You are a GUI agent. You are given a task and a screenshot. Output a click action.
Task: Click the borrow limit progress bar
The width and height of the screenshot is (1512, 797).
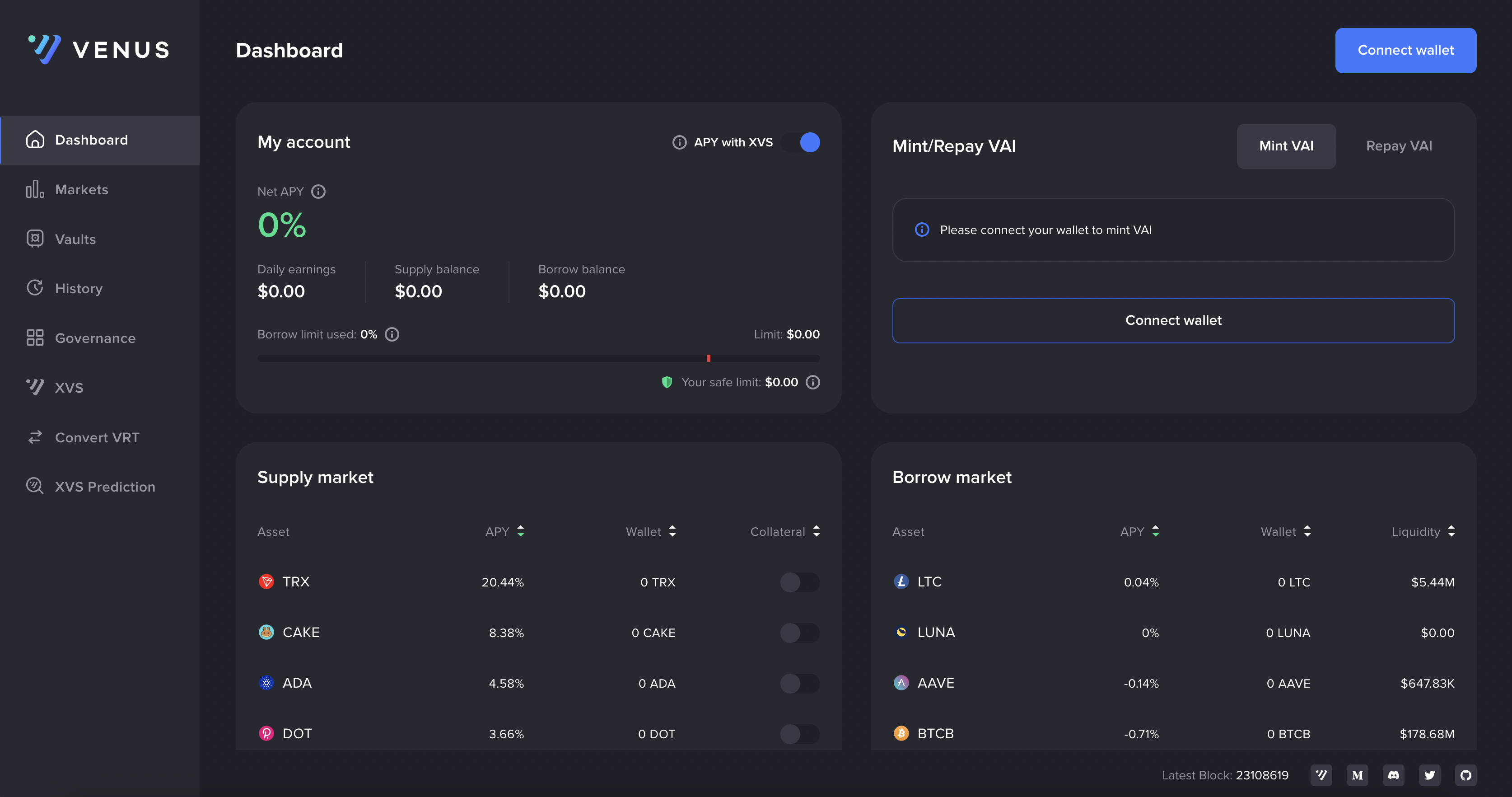pos(538,358)
